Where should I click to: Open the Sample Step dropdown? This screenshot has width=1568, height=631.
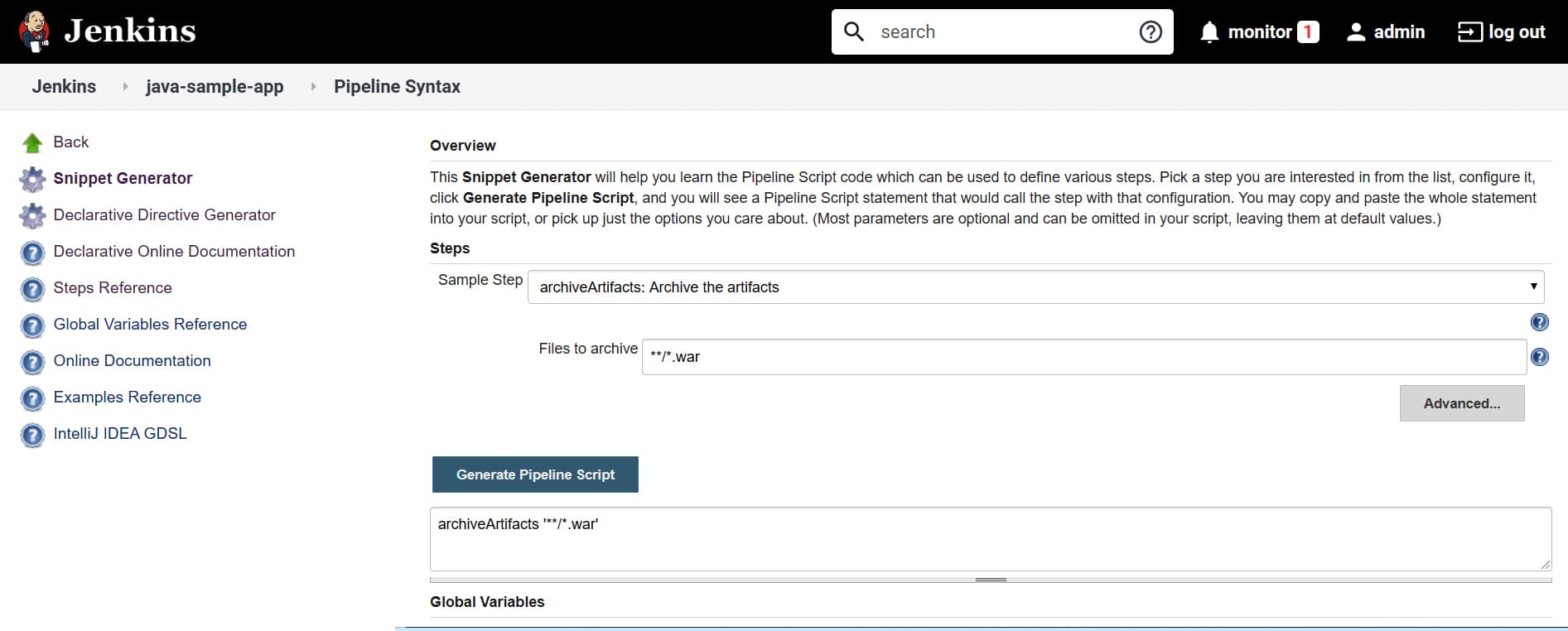click(x=1035, y=287)
